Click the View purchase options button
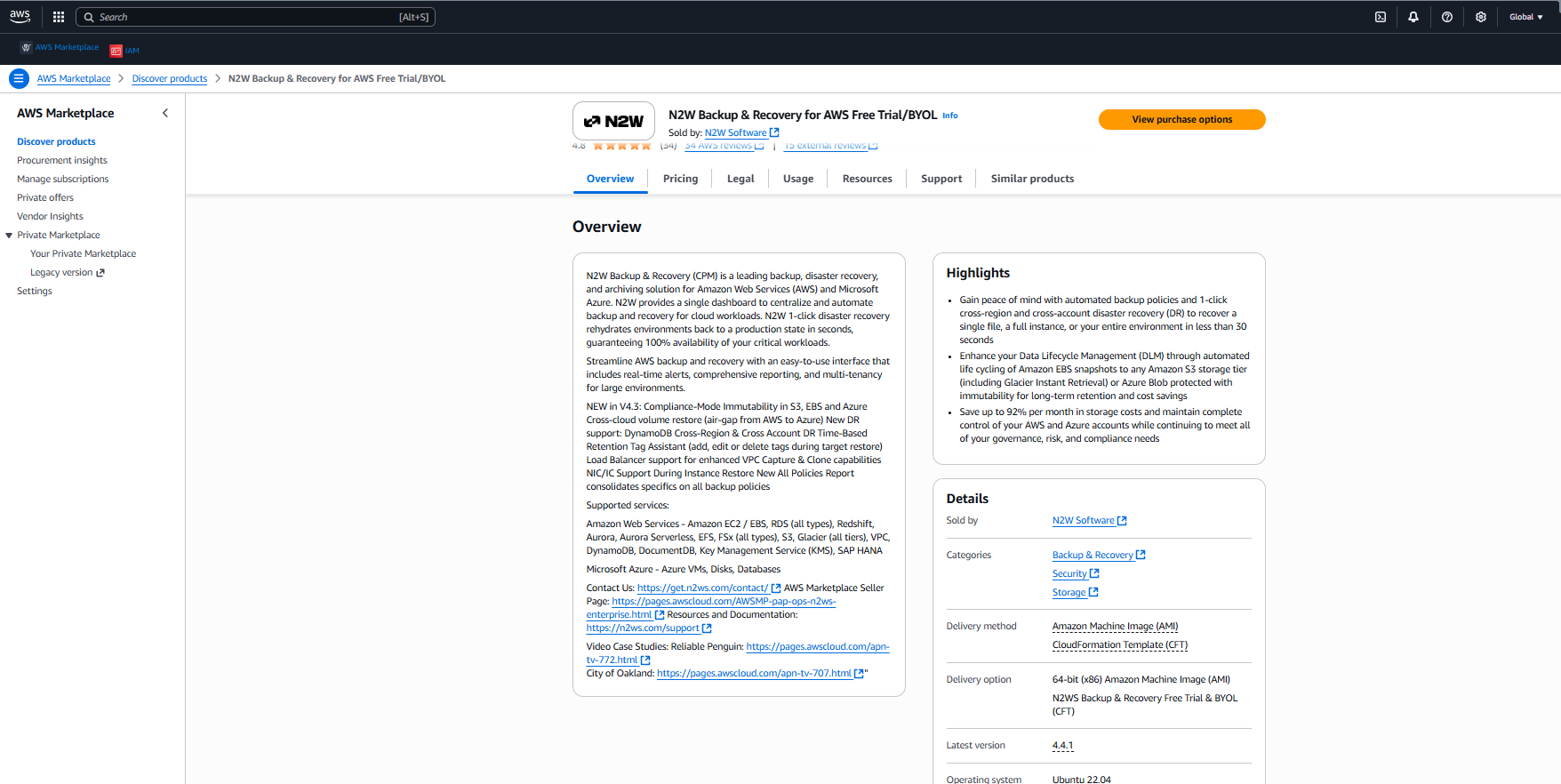1561x784 pixels. click(x=1181, y=119)
